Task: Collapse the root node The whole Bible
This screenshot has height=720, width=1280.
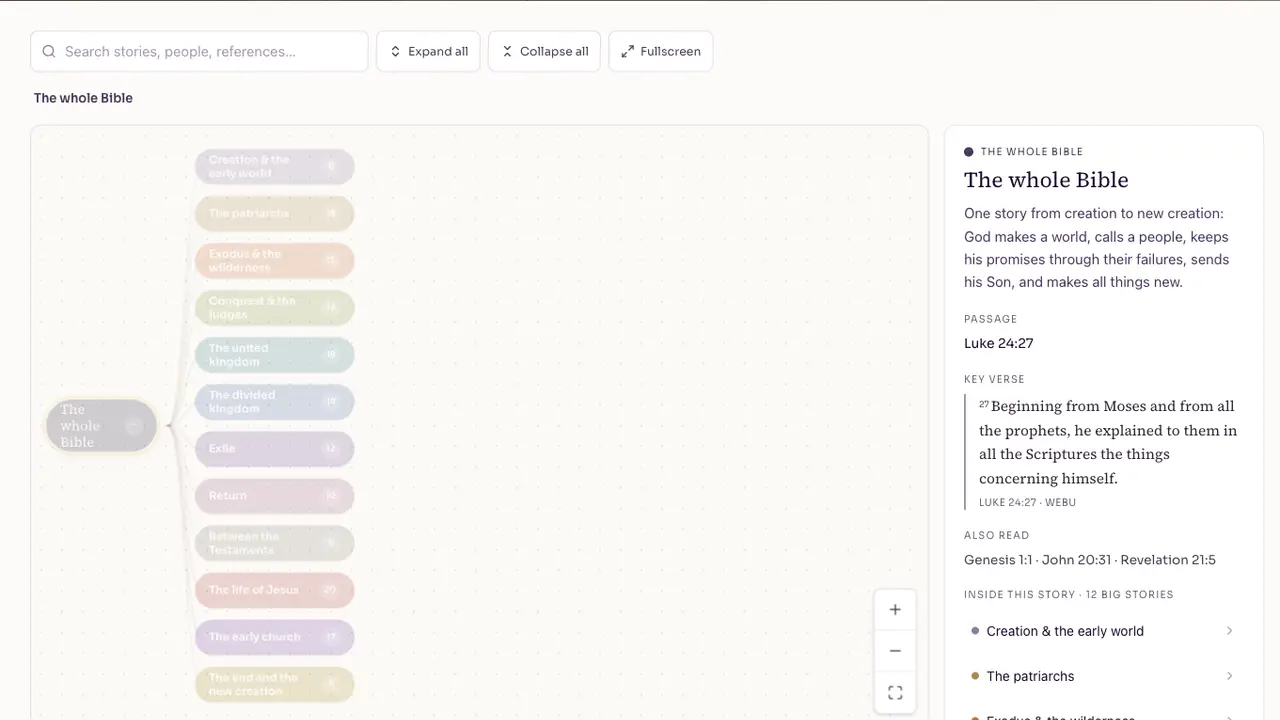Action: point(133,426)
